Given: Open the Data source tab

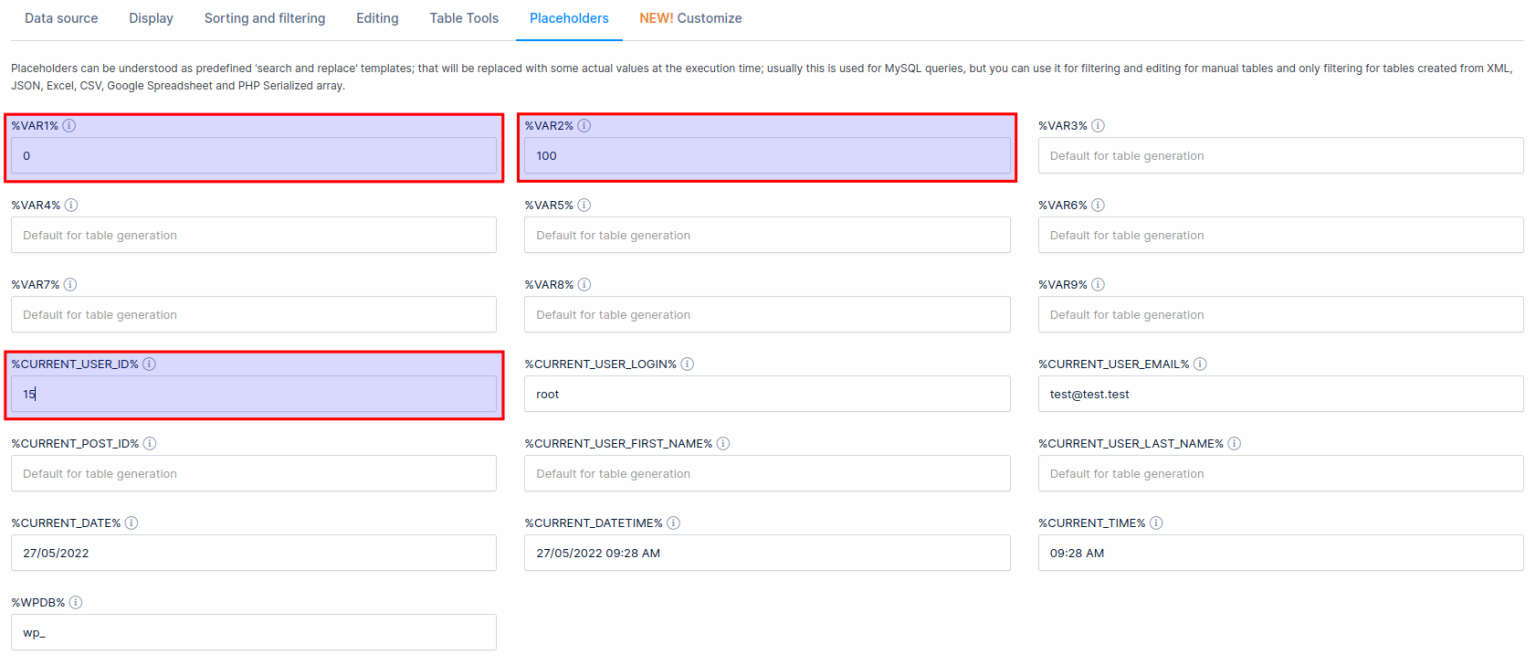Looking at the screenshot, I should [61, 18].
